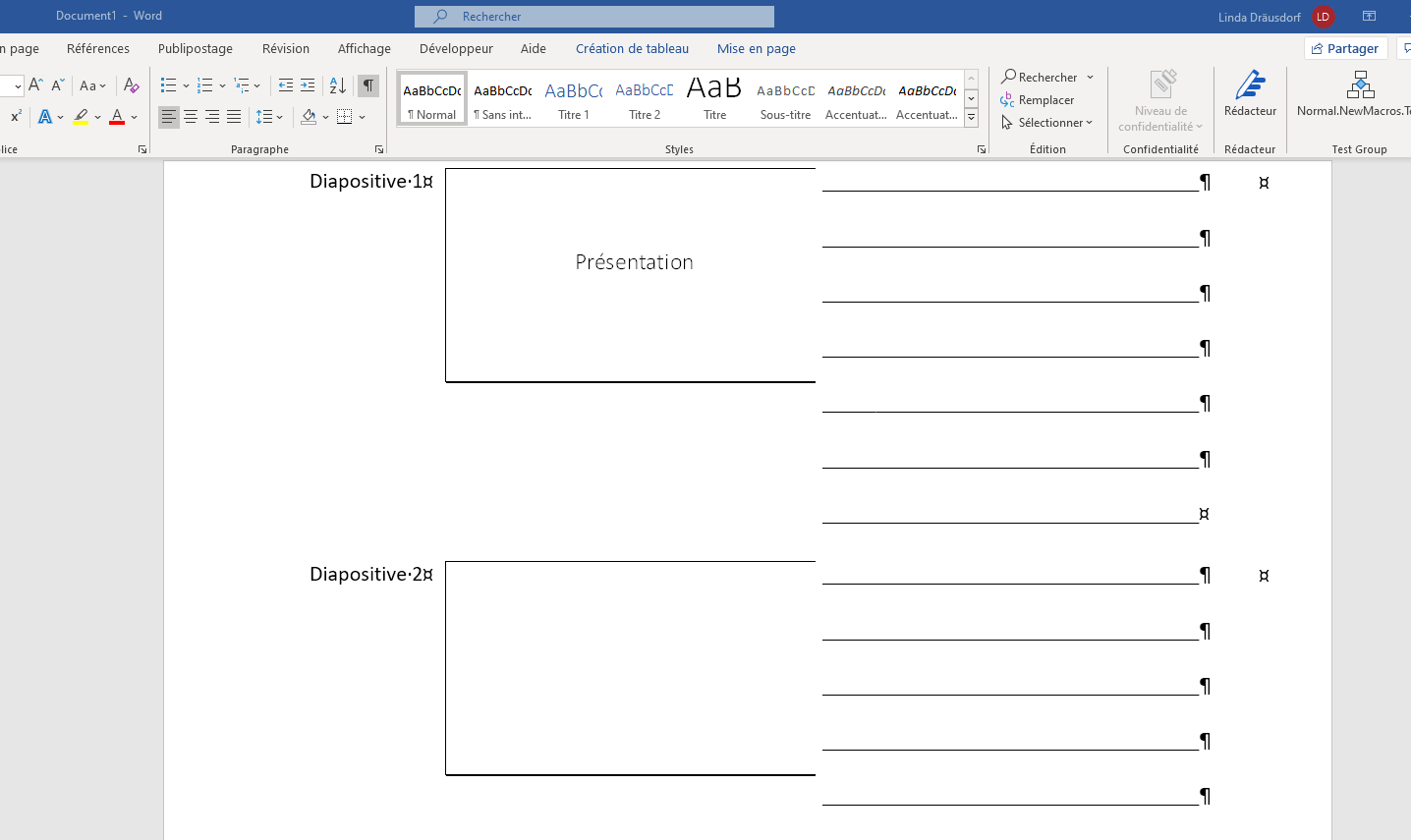
Task: Open the Styles pane launcher
Action: pos(981,149)
